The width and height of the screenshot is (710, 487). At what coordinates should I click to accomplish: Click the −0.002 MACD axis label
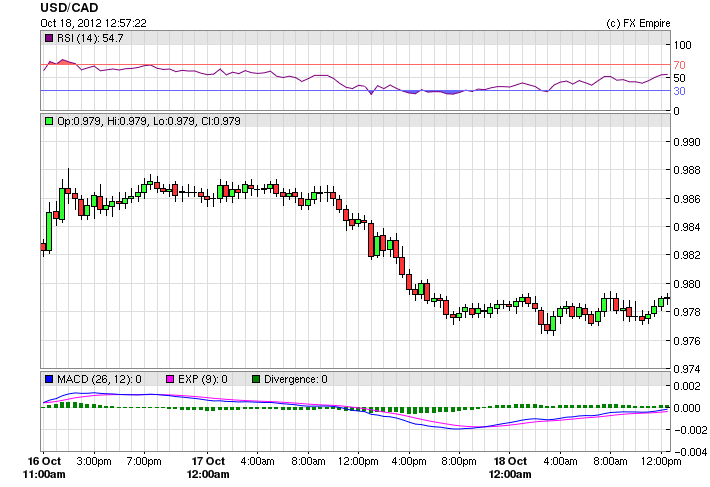point(690,430)
